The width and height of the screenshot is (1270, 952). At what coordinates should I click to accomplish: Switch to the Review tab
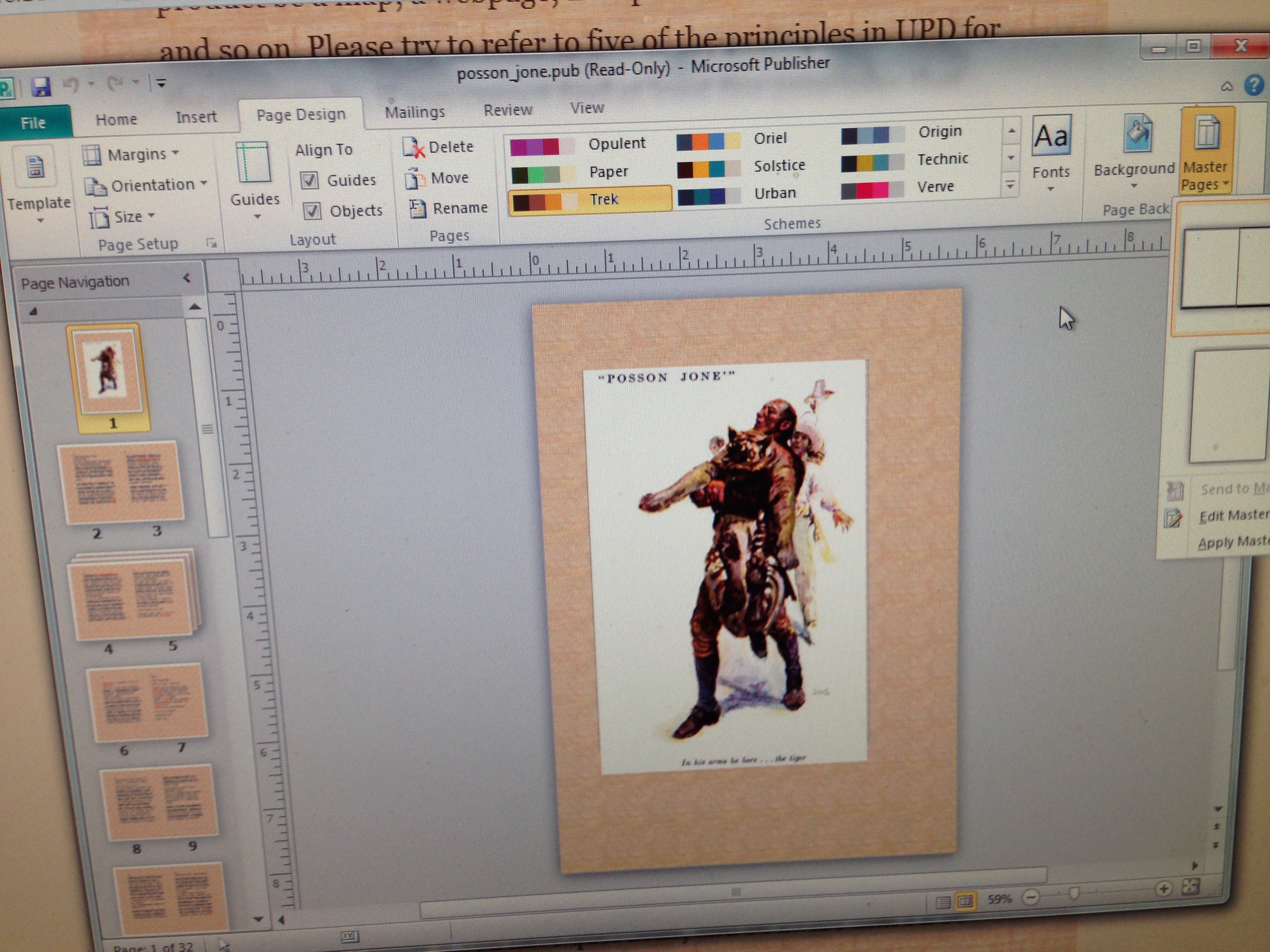click(507, 110)
